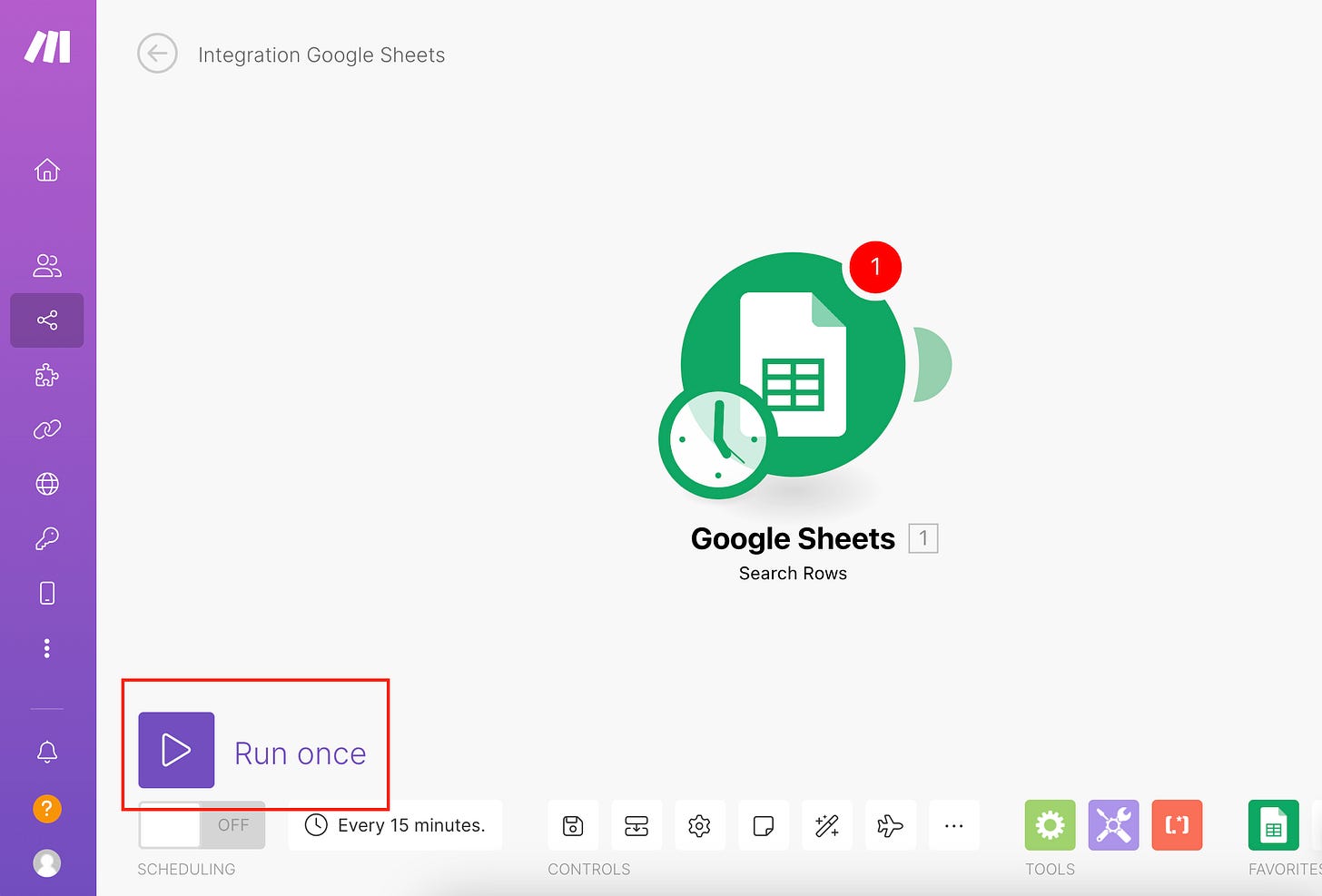Open notifications bell icon
This screenshot has height=896, width=1322.
pyautogui.click(x=47, y=752)
